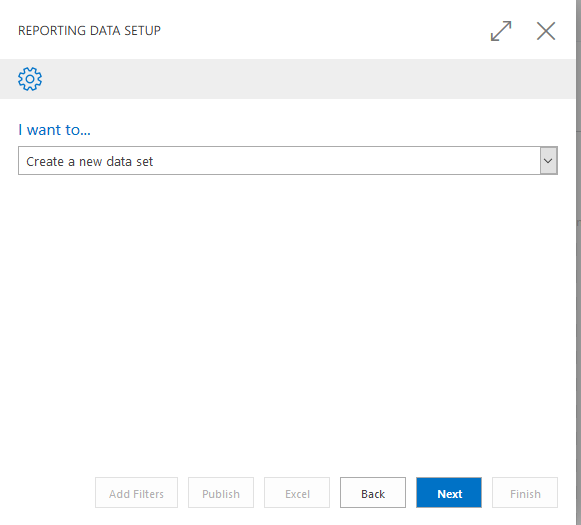Focus the text 'Create a new data set'
Image resolution: width=581 pixels, height=525 pixels.
coord(89,162)
